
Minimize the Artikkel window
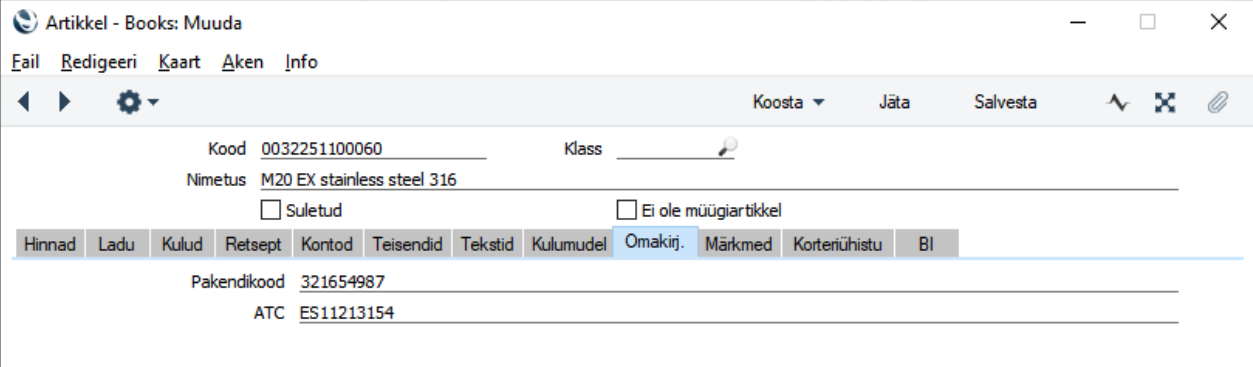[1078, 21]
